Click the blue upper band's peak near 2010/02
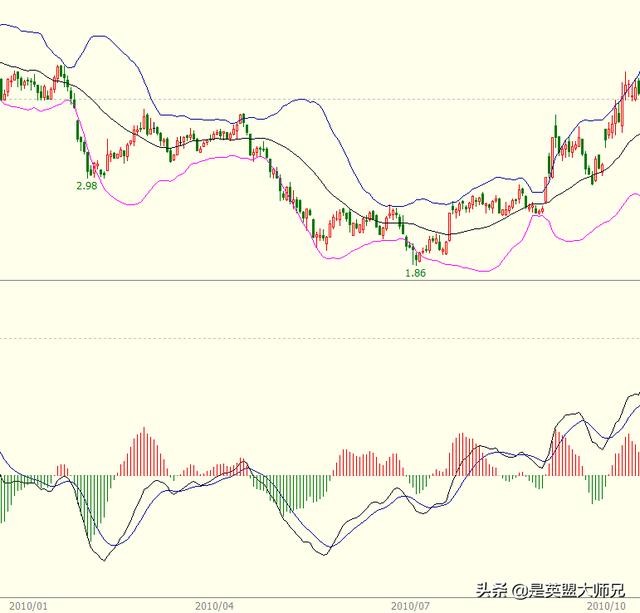The width and height of the screenshot is (640, 613). [97, 37]
